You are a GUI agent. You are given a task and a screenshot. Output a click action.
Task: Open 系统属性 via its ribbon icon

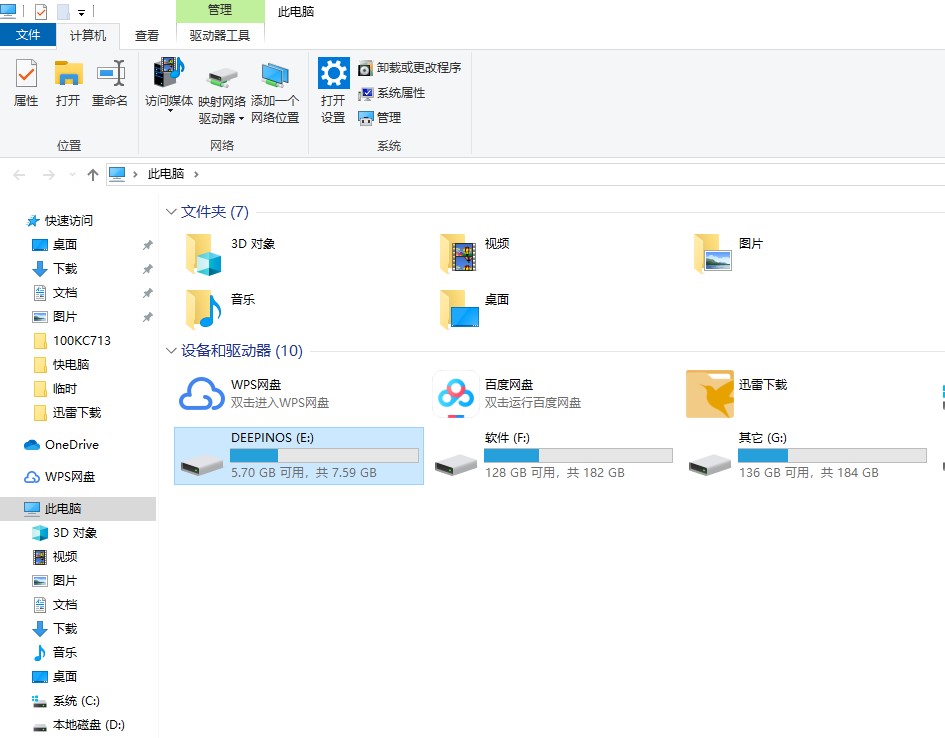point(388,92)
